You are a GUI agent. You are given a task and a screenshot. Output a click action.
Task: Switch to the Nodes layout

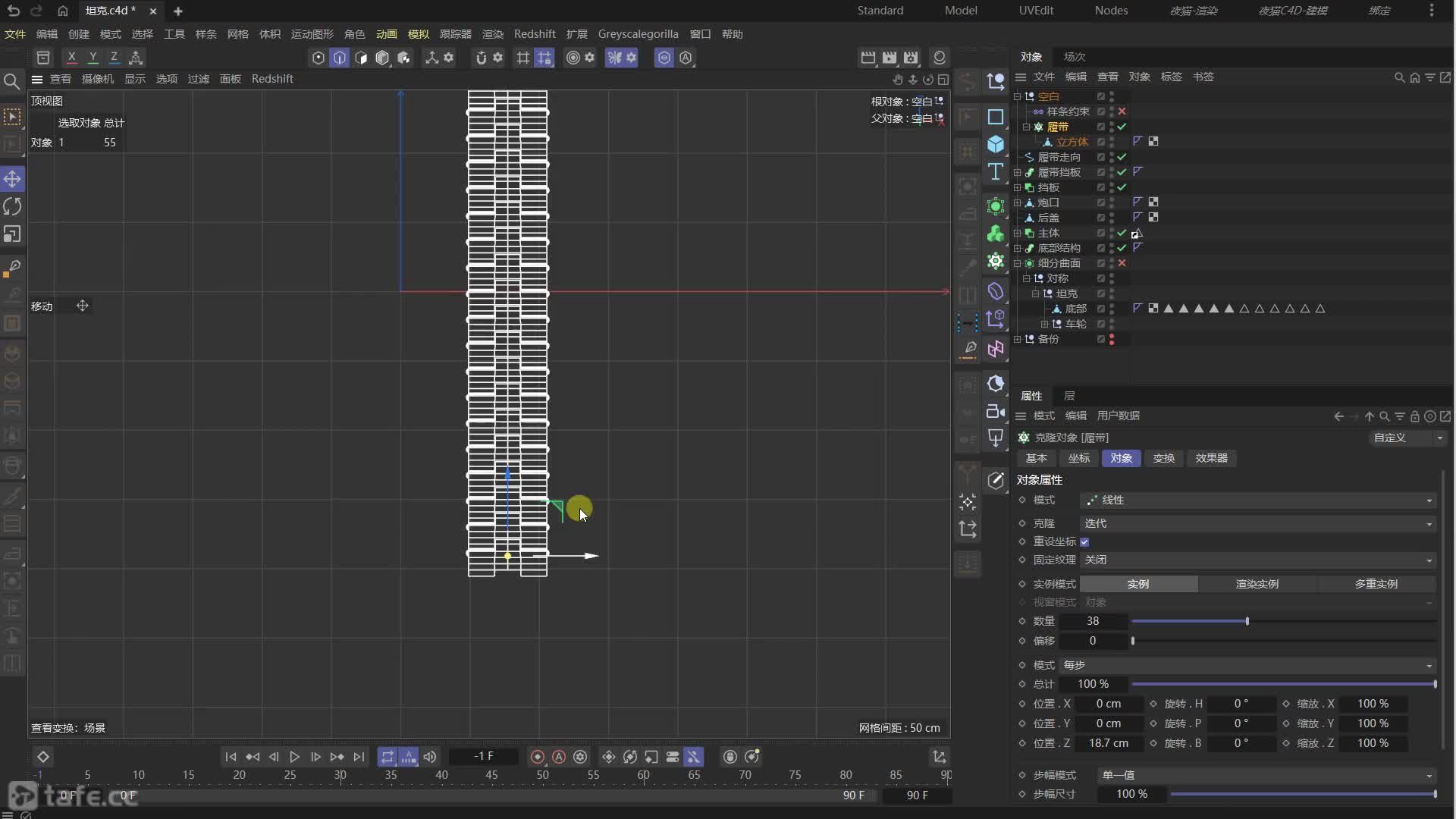click(1111, 11)
